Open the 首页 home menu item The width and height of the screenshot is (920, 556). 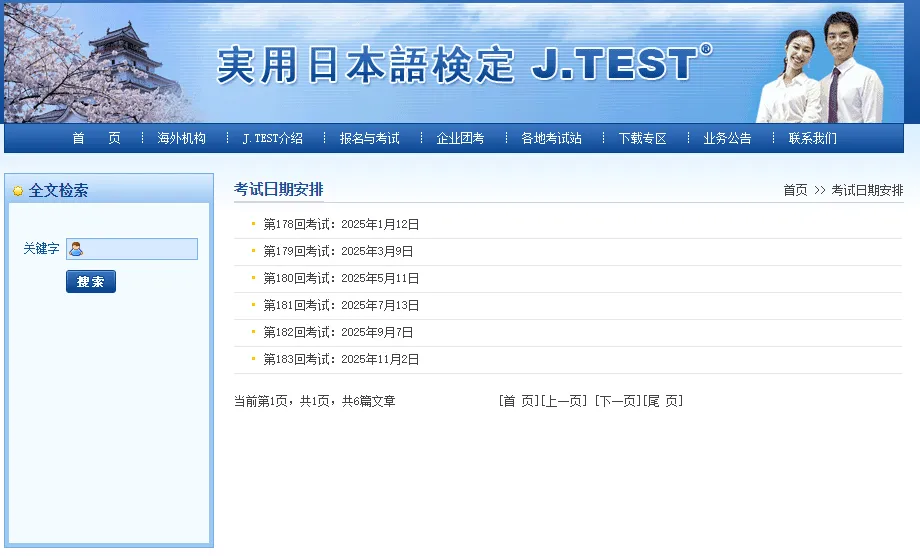[x=97, y=138]
